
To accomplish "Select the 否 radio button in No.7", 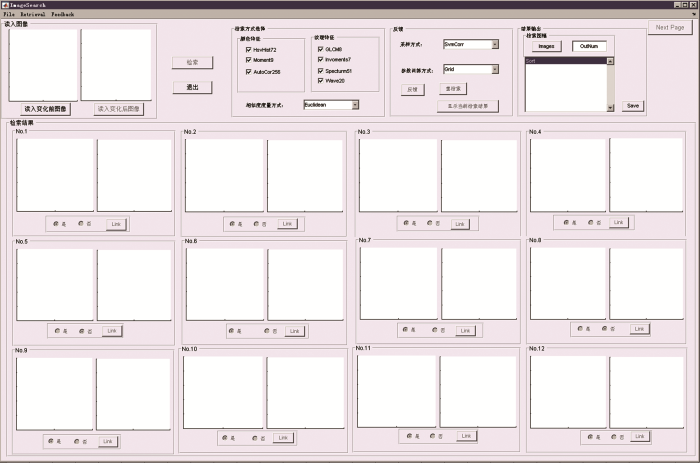I will [434, 330].
